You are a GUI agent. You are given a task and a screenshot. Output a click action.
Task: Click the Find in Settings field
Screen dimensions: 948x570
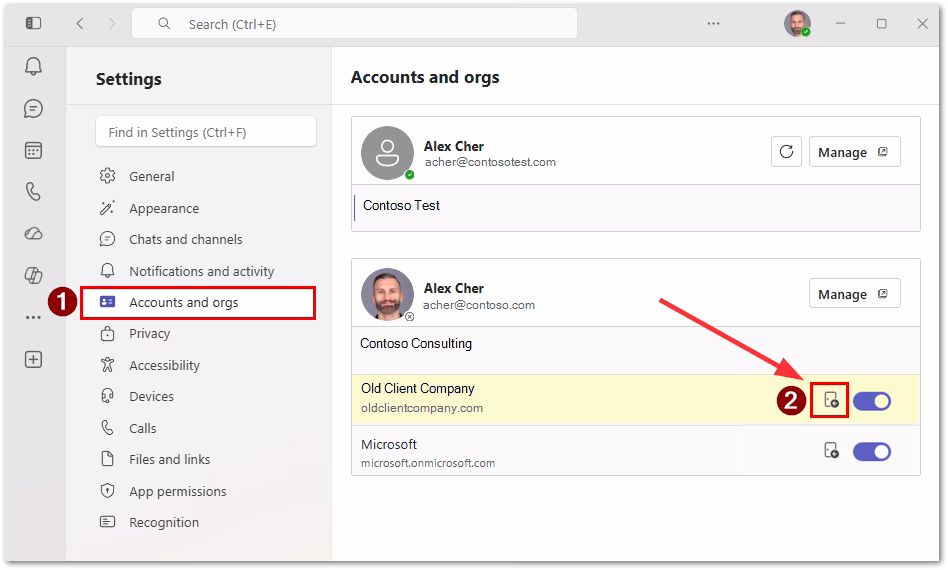pyautogui.click(x=206, y=132)
